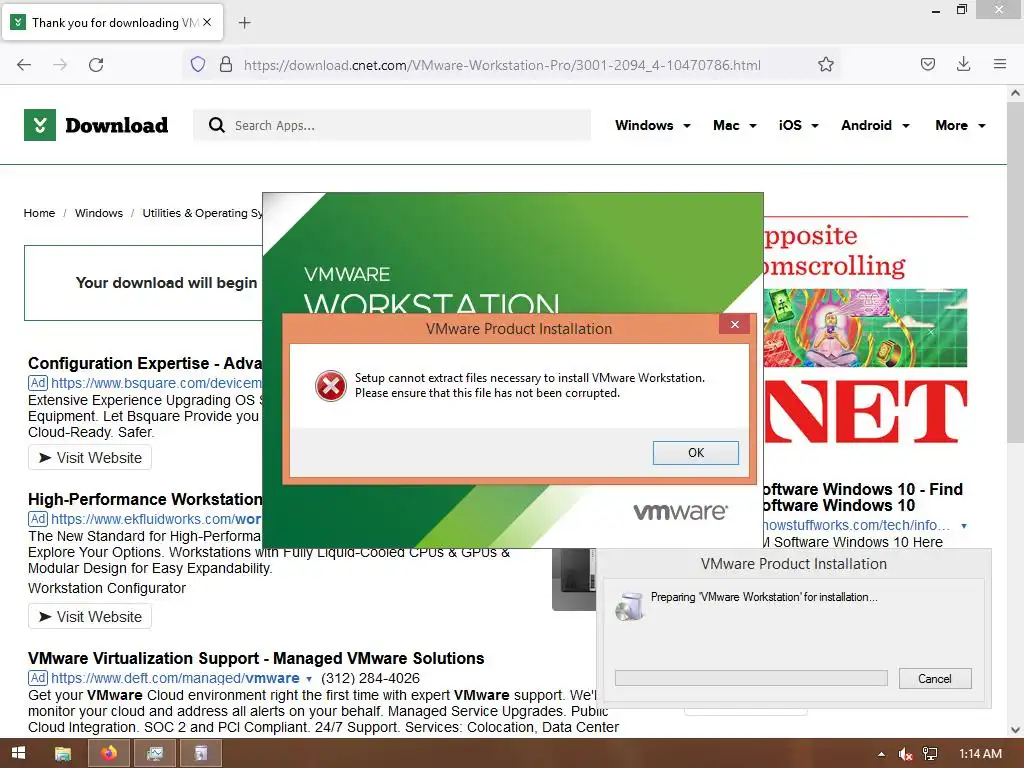Select the 'Thank you for downloading' tab
The image size is (1024, 768).
pyautogui.click(x=113, y=22)
